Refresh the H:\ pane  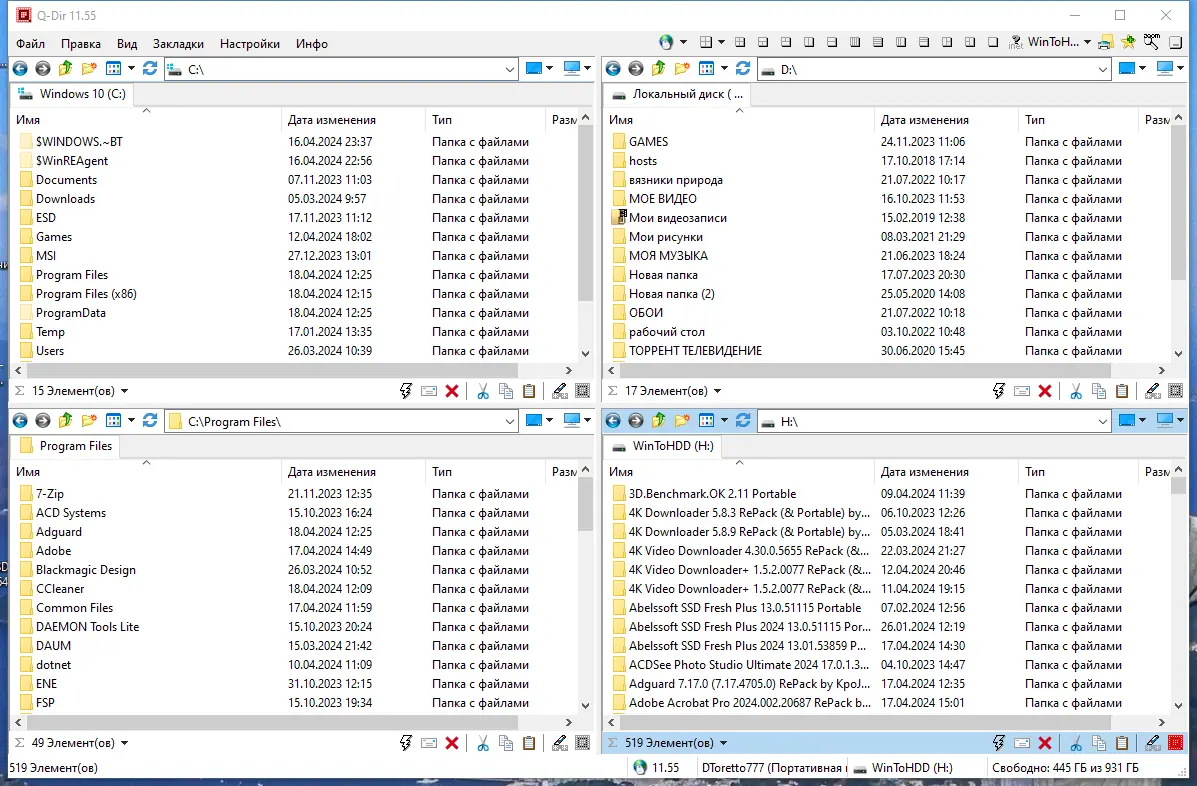[x=743, y=420]
